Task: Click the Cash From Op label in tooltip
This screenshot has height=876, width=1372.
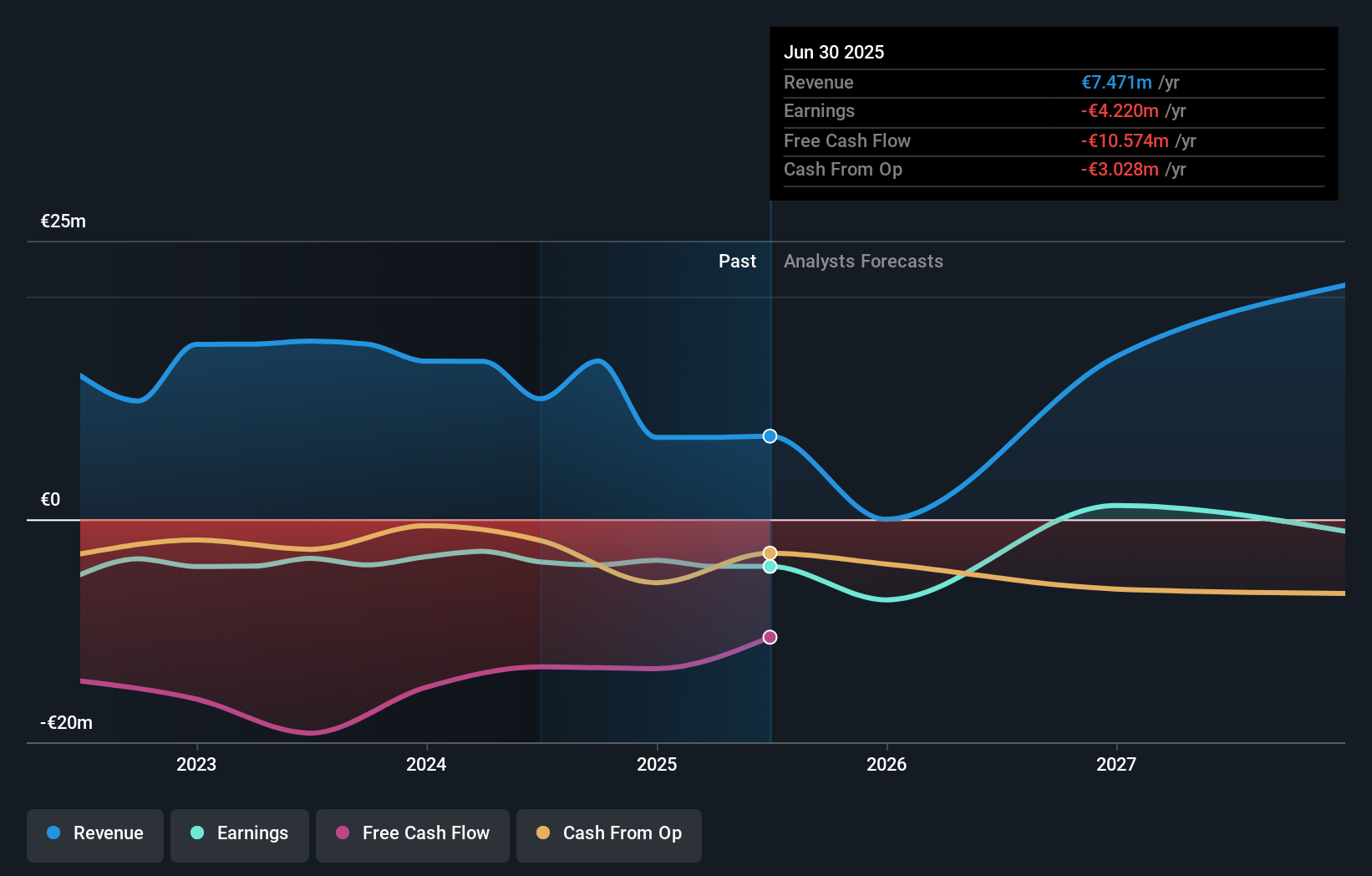Action: [x=843, y=170]
